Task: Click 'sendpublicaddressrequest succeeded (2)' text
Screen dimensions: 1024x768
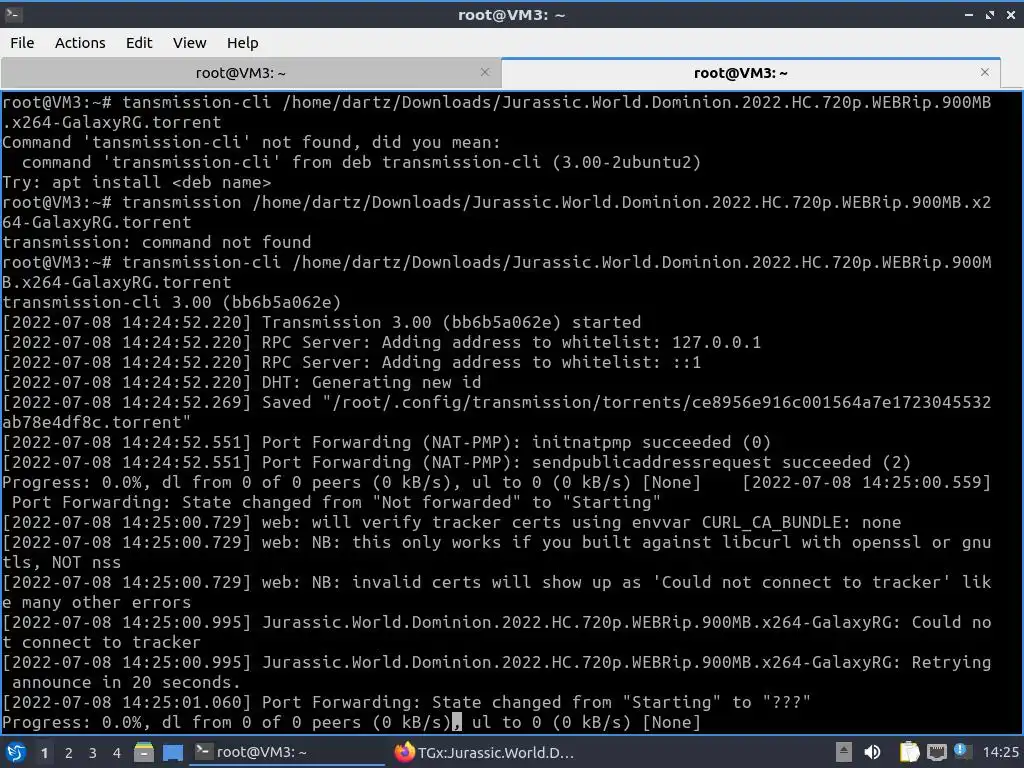Action: [721, 462]
